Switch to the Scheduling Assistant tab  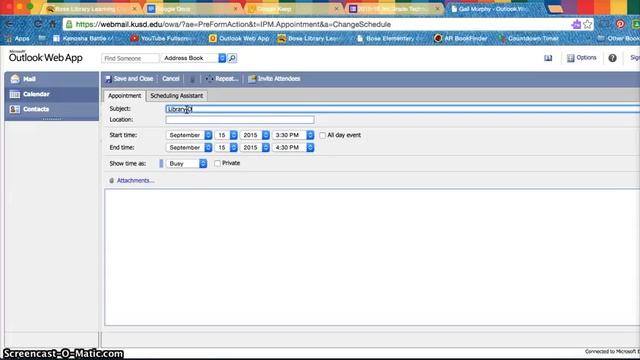[x=177, y=96]
